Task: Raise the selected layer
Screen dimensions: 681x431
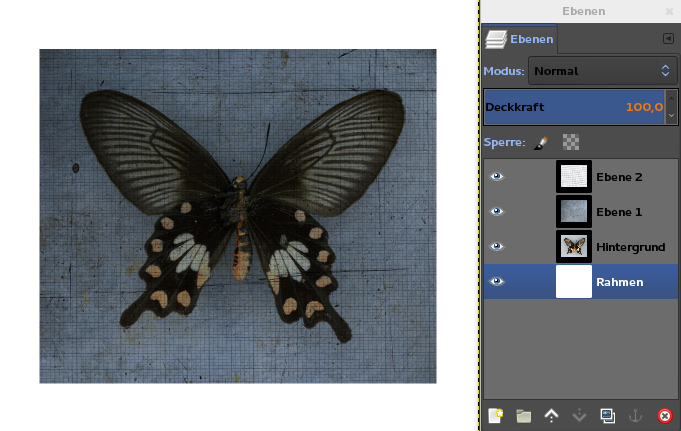Action: click(552, 416)
